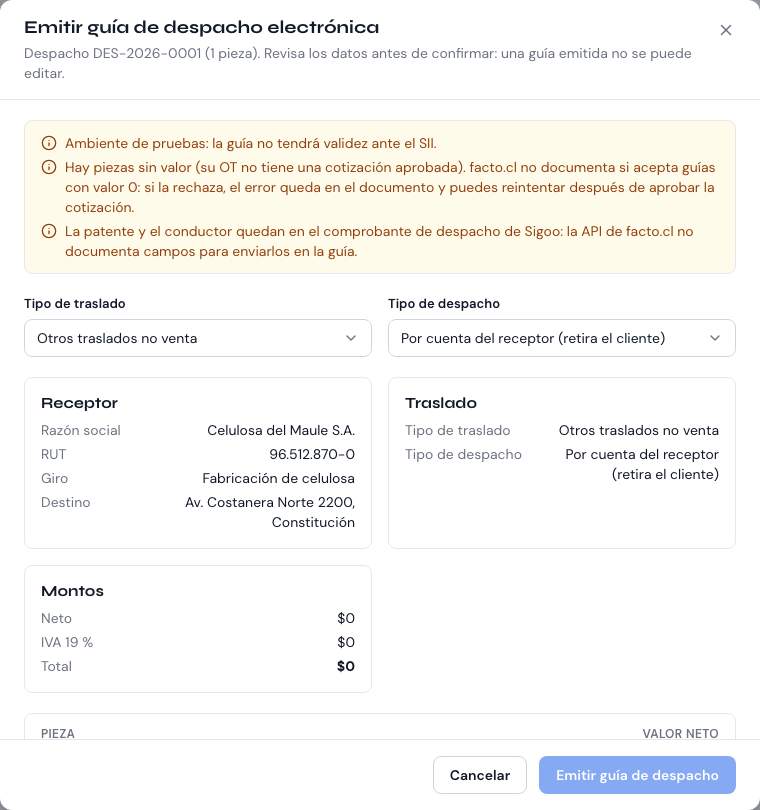Click the Cancelar button

pos(479,775)
